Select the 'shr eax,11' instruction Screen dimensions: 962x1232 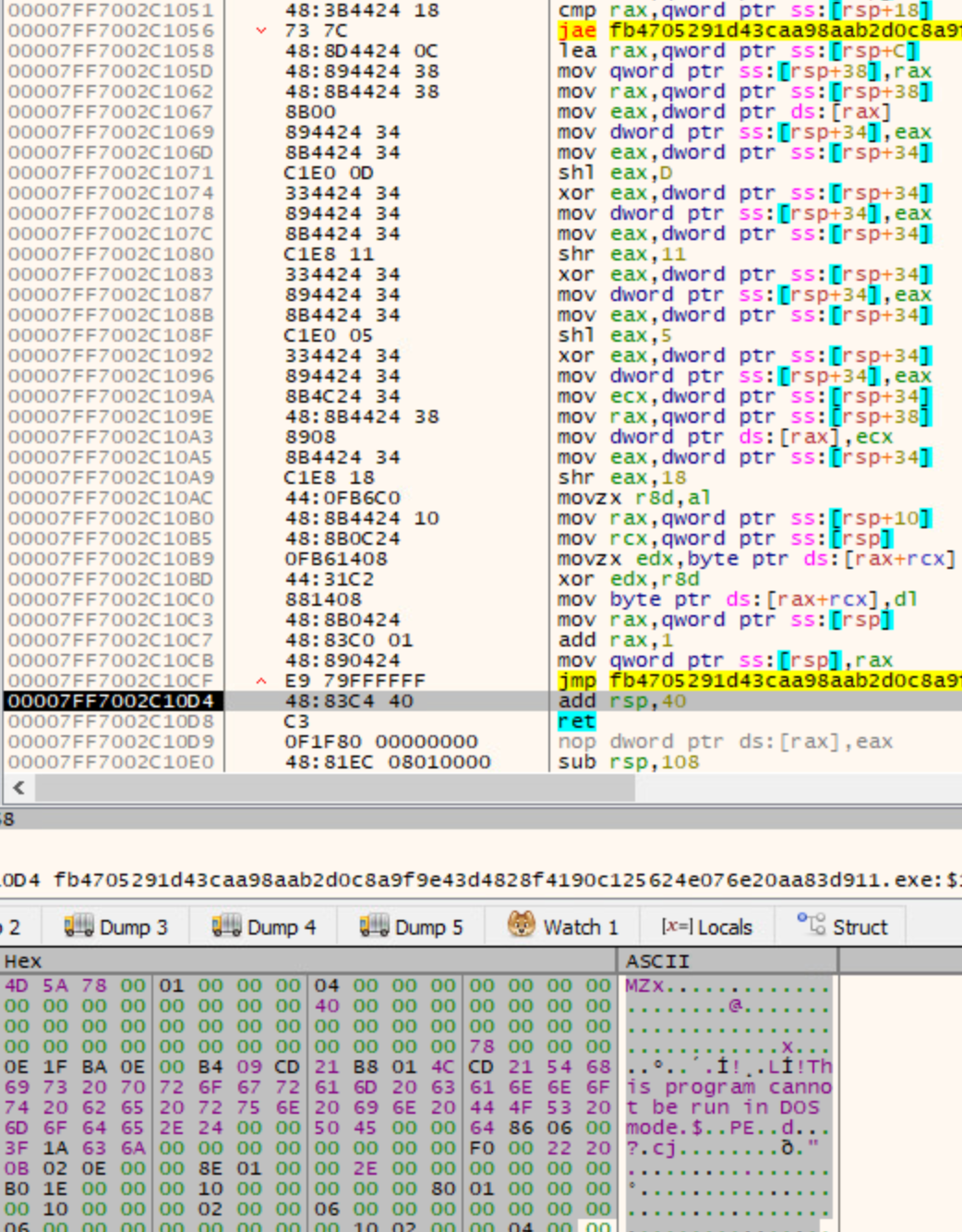click(x=622, y=254)
